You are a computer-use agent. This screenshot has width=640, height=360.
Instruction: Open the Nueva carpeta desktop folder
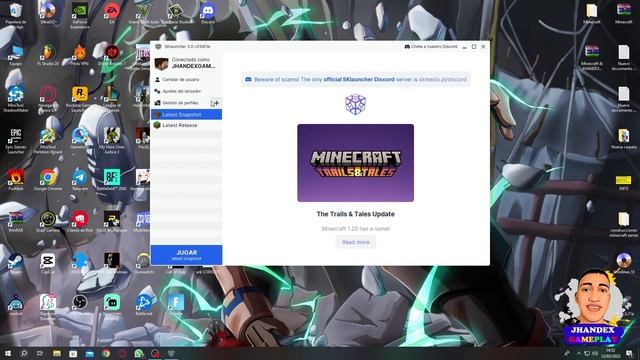coord(624,138)
